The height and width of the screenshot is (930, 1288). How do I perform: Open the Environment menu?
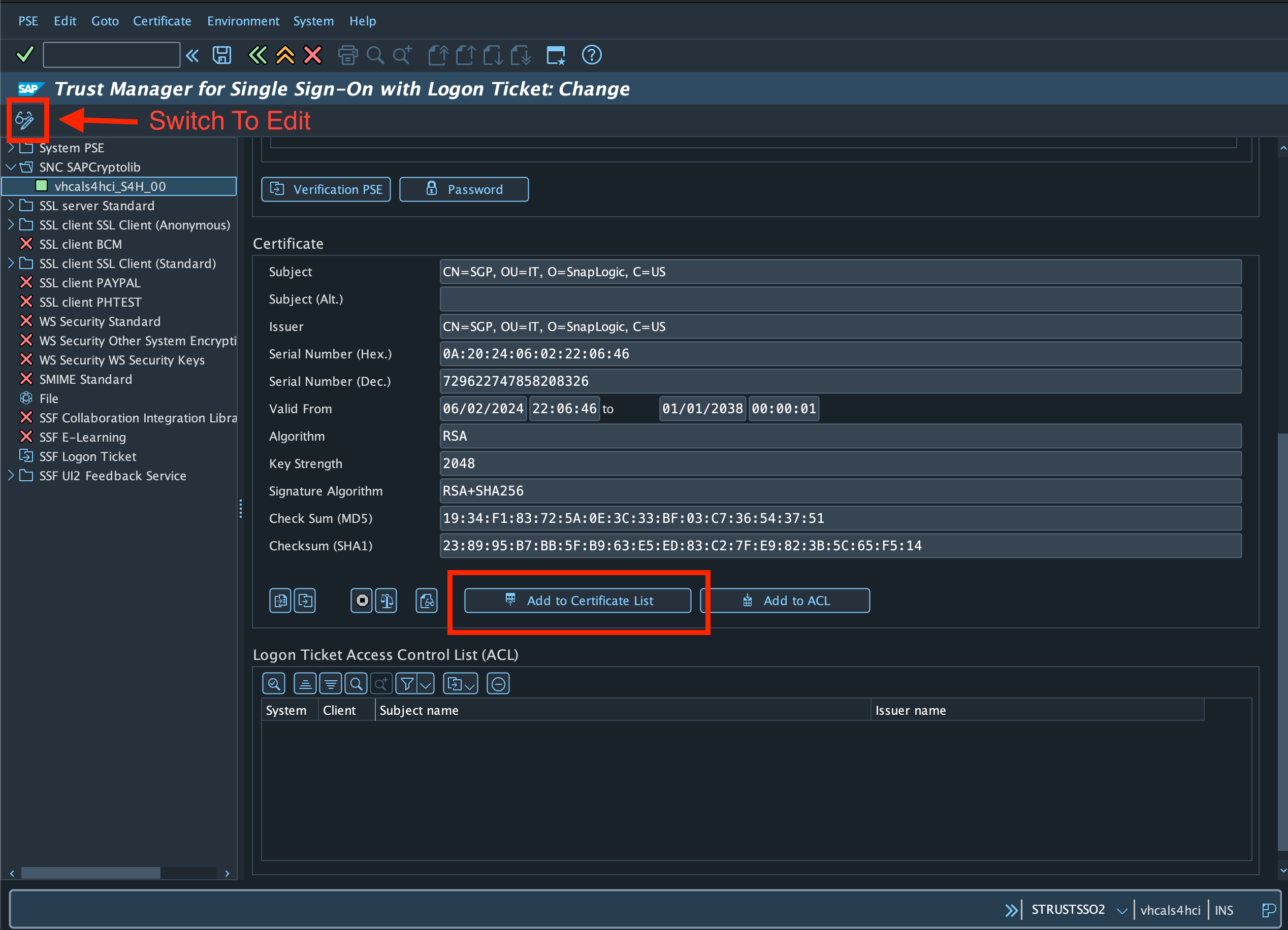coord(243,21)
